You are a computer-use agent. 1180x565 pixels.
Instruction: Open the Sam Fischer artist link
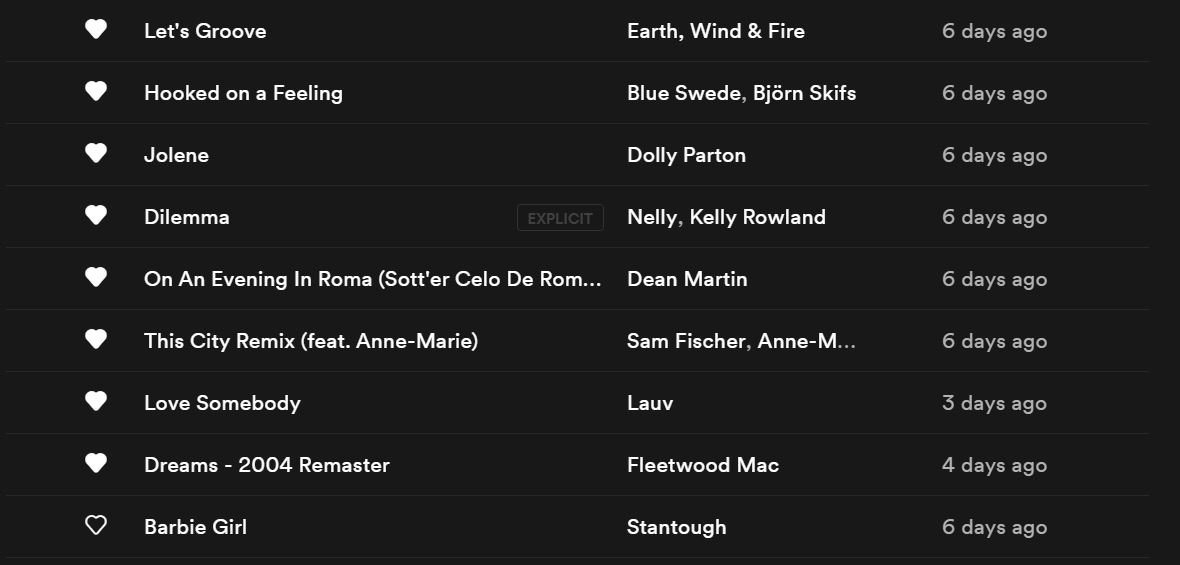(686, 341)
